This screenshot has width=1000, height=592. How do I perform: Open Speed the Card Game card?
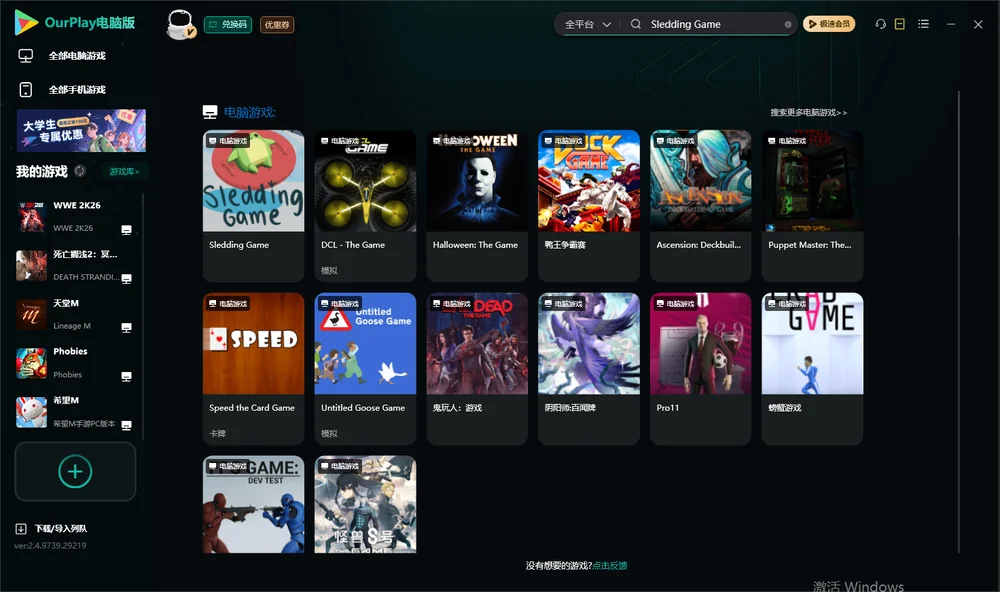click(x=253, y=369)
